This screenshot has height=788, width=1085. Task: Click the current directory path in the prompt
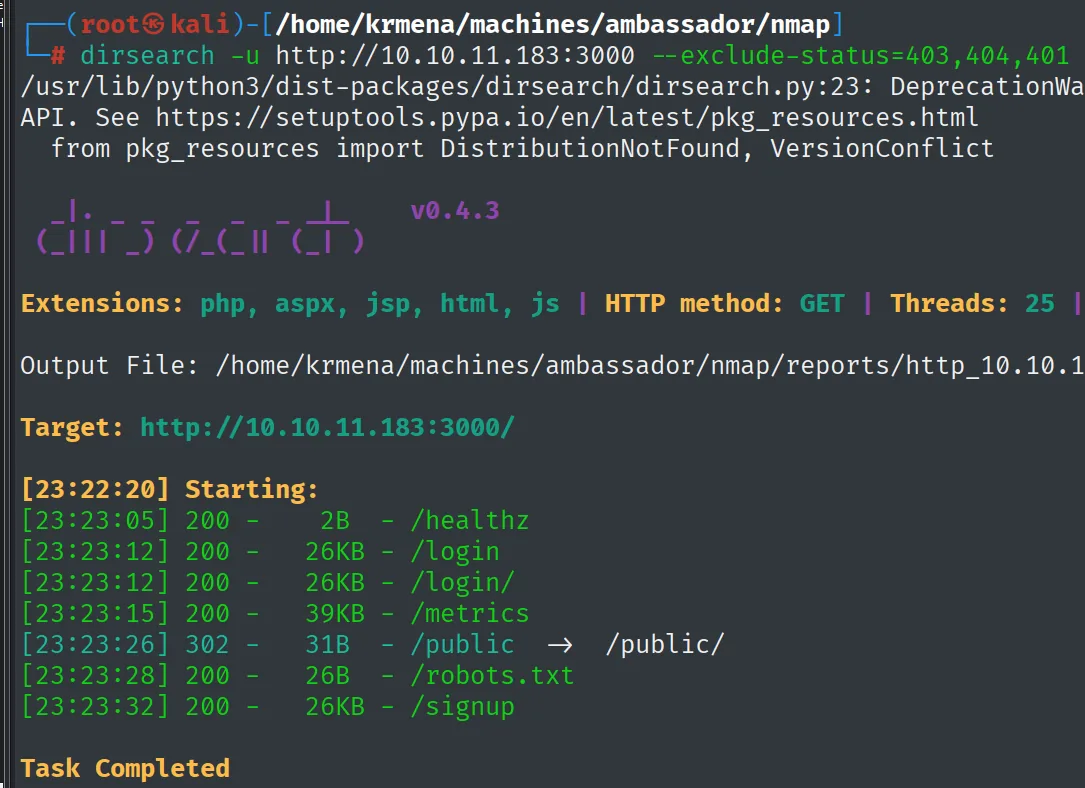[x=552, y=24]
